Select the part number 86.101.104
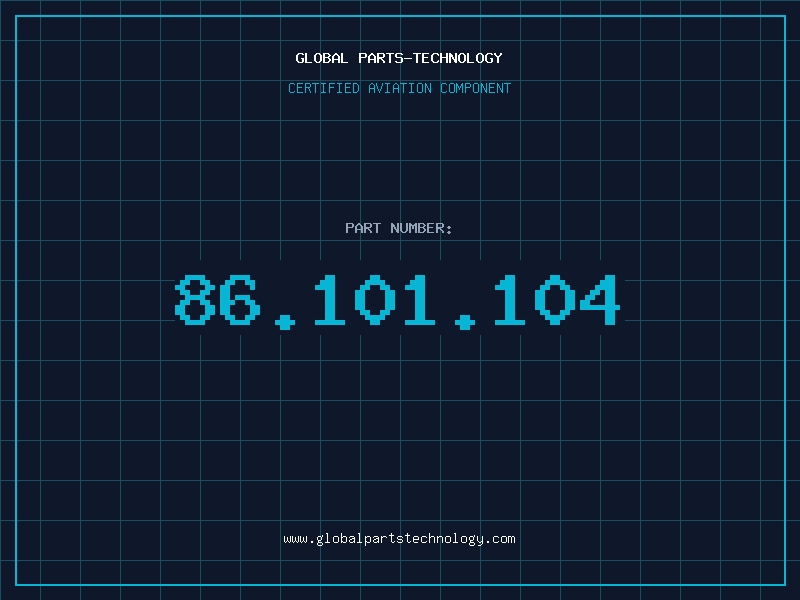This screenshot has width=800, height=600. pos(397,301)
